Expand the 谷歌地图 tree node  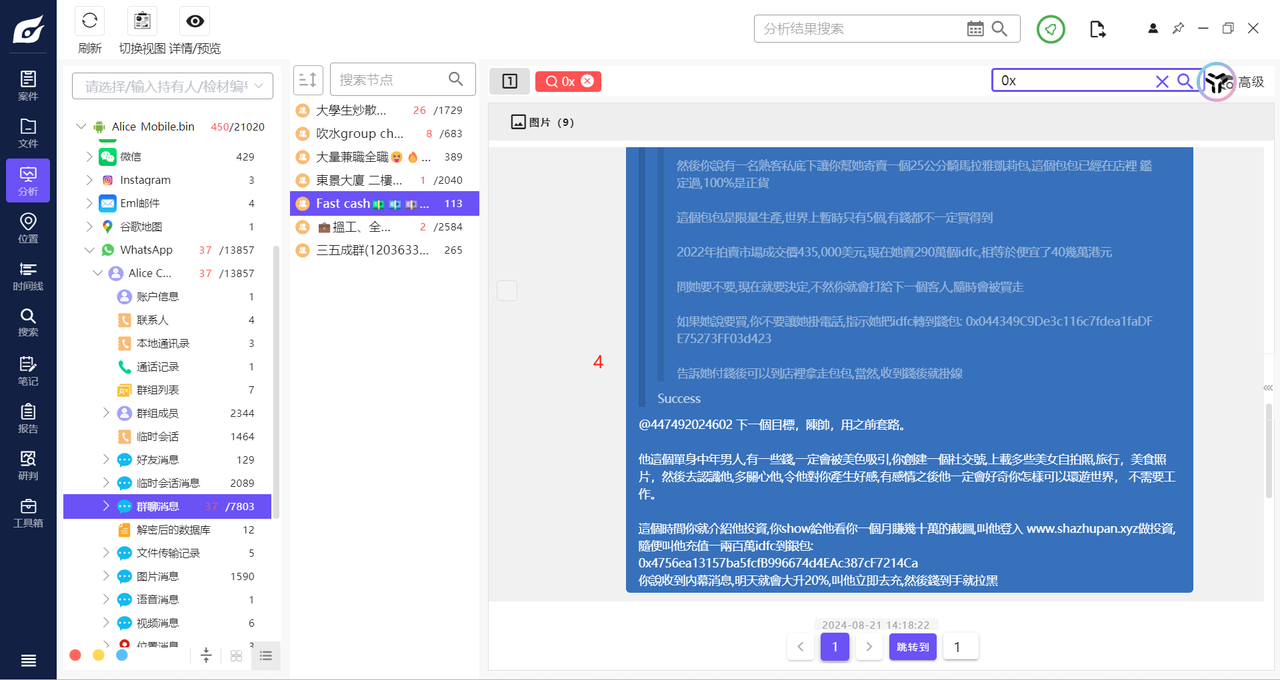point(90,227)
